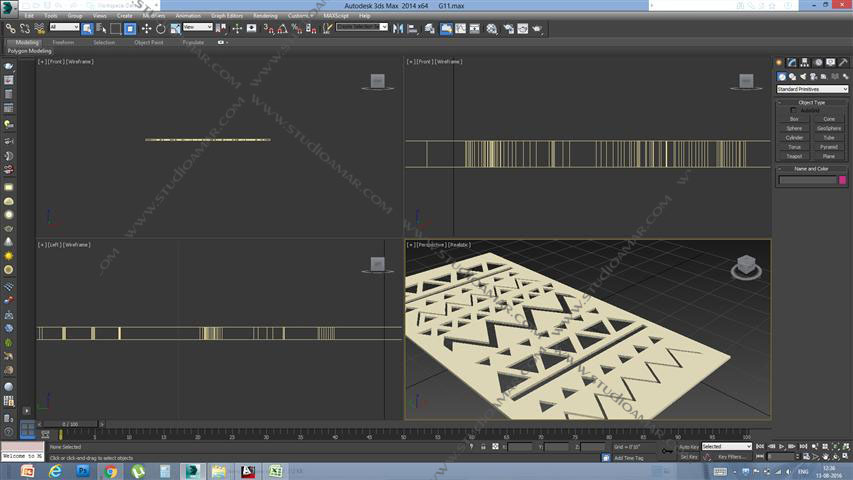Image resolution: width=853 pixels, height=480 pixels.
Task: Open the Modify command panel tab
Action: pos(791,63)
